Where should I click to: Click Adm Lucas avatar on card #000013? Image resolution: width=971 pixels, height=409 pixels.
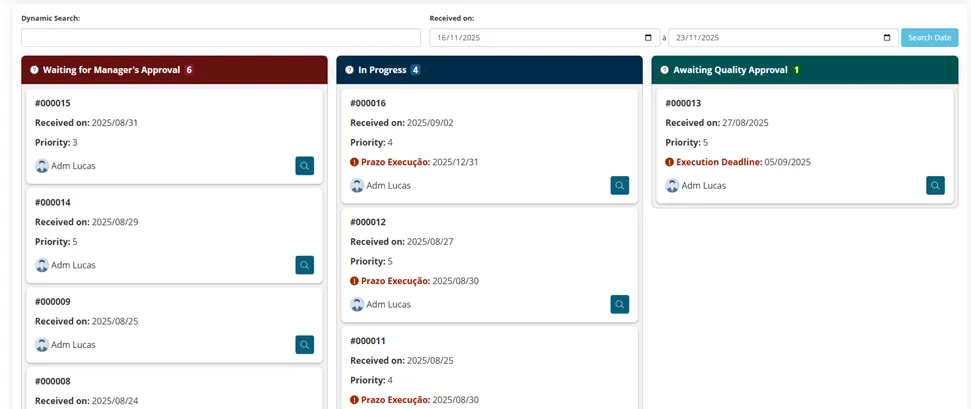coord(672,185)
